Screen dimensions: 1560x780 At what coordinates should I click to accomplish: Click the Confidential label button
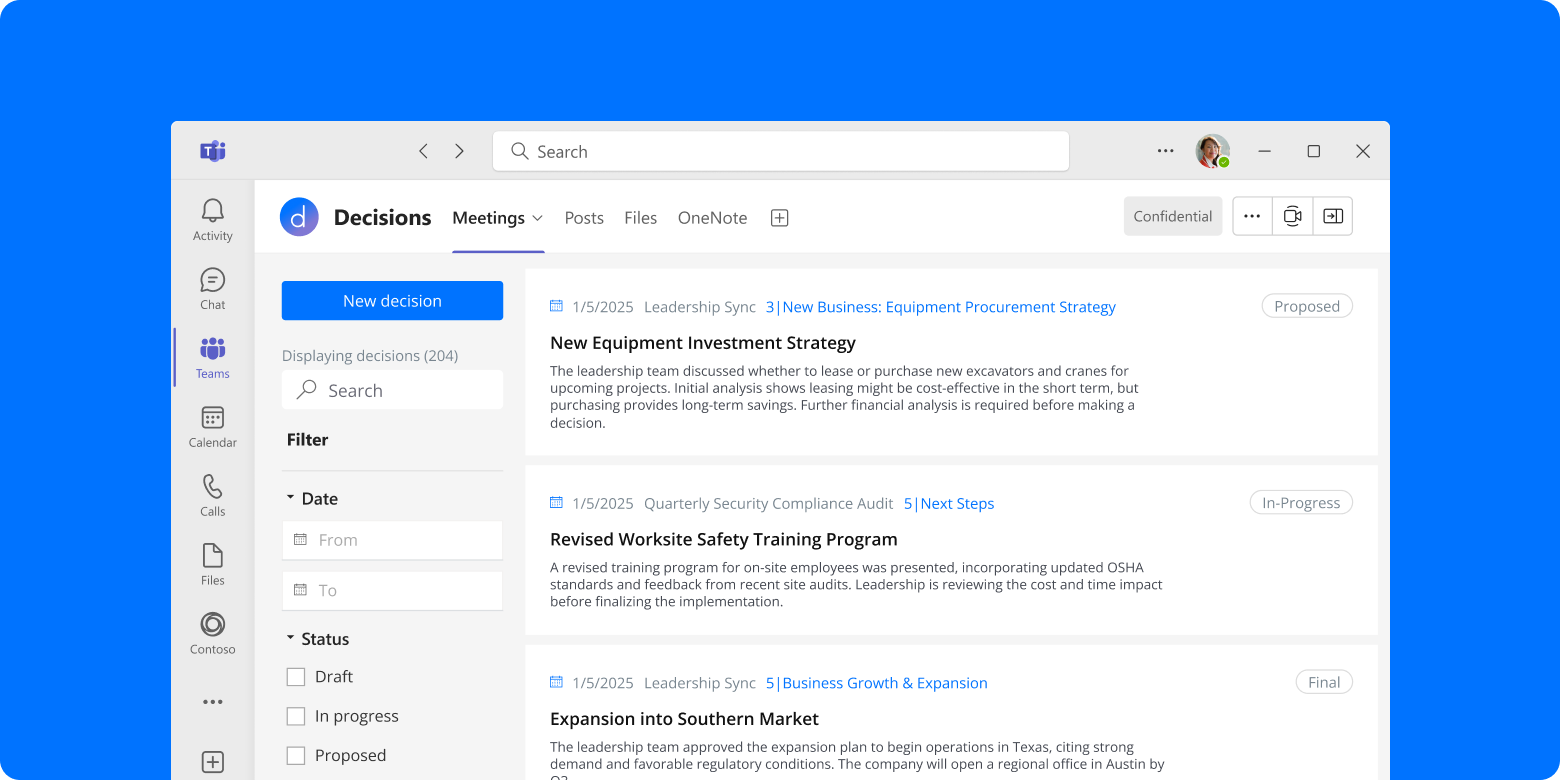(x=1173, y=216)
